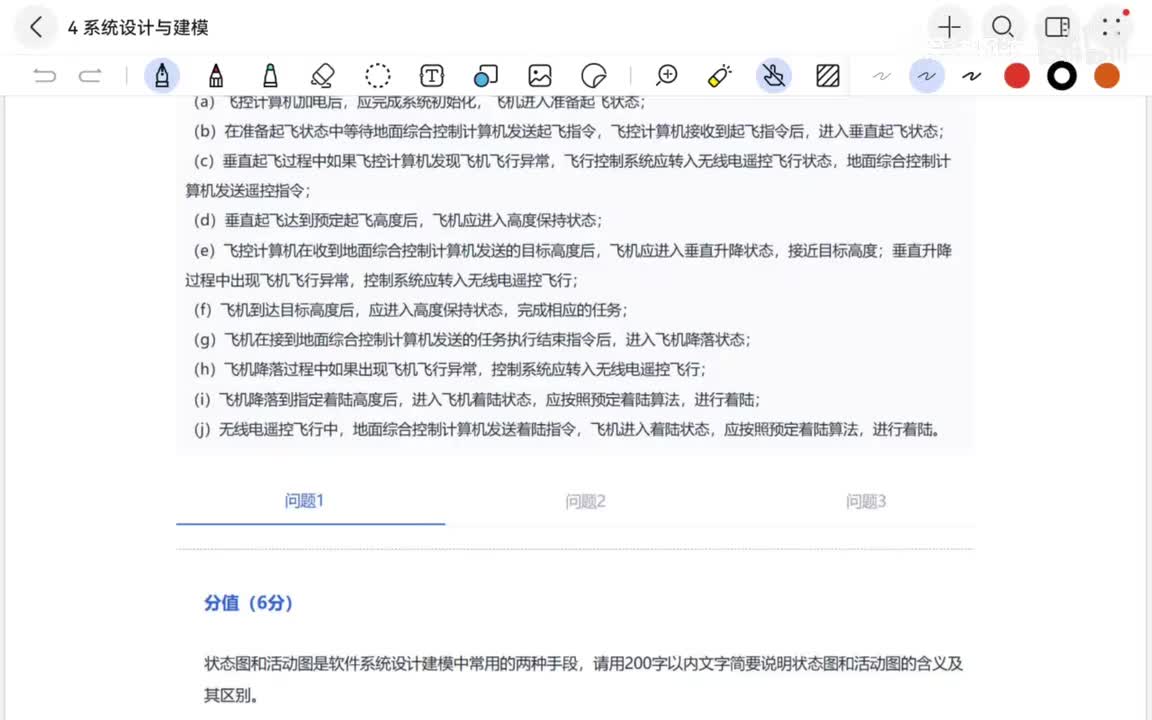Viewport: 1152px width, 720px height.
Task: Add a new page with plus icon
Action: 949,27
